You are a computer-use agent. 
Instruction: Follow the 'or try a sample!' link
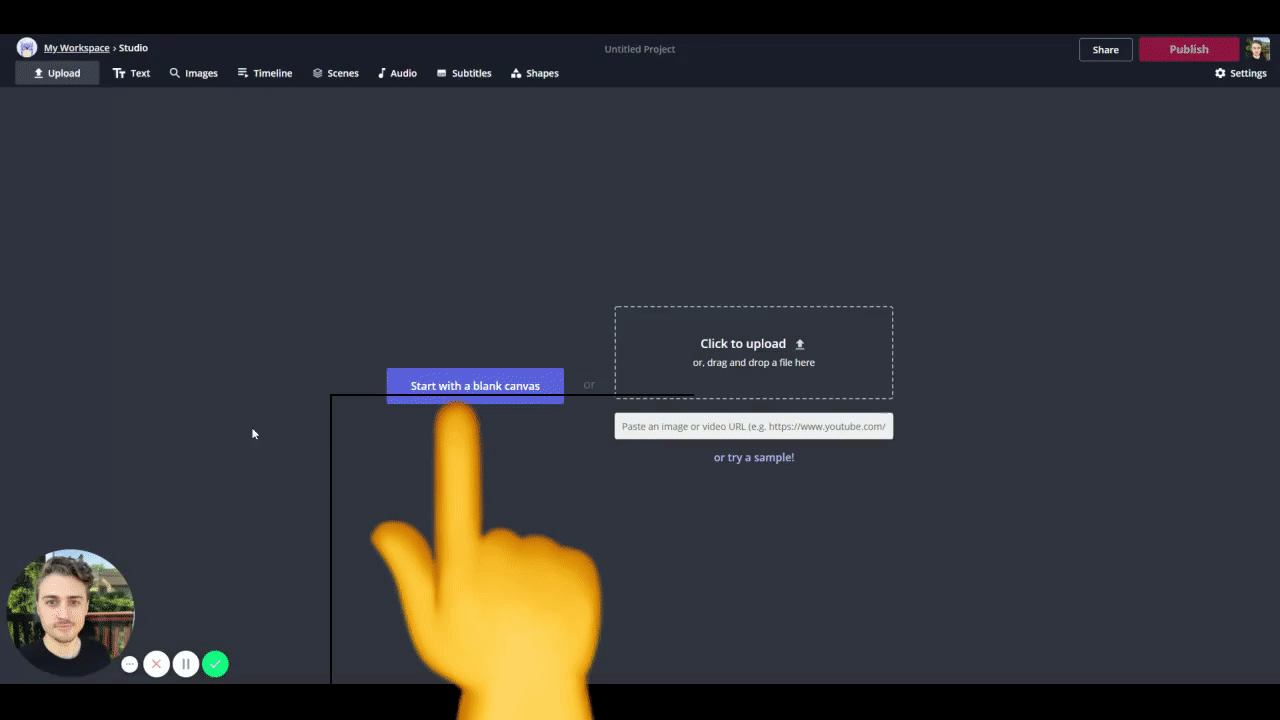[754, 457]
